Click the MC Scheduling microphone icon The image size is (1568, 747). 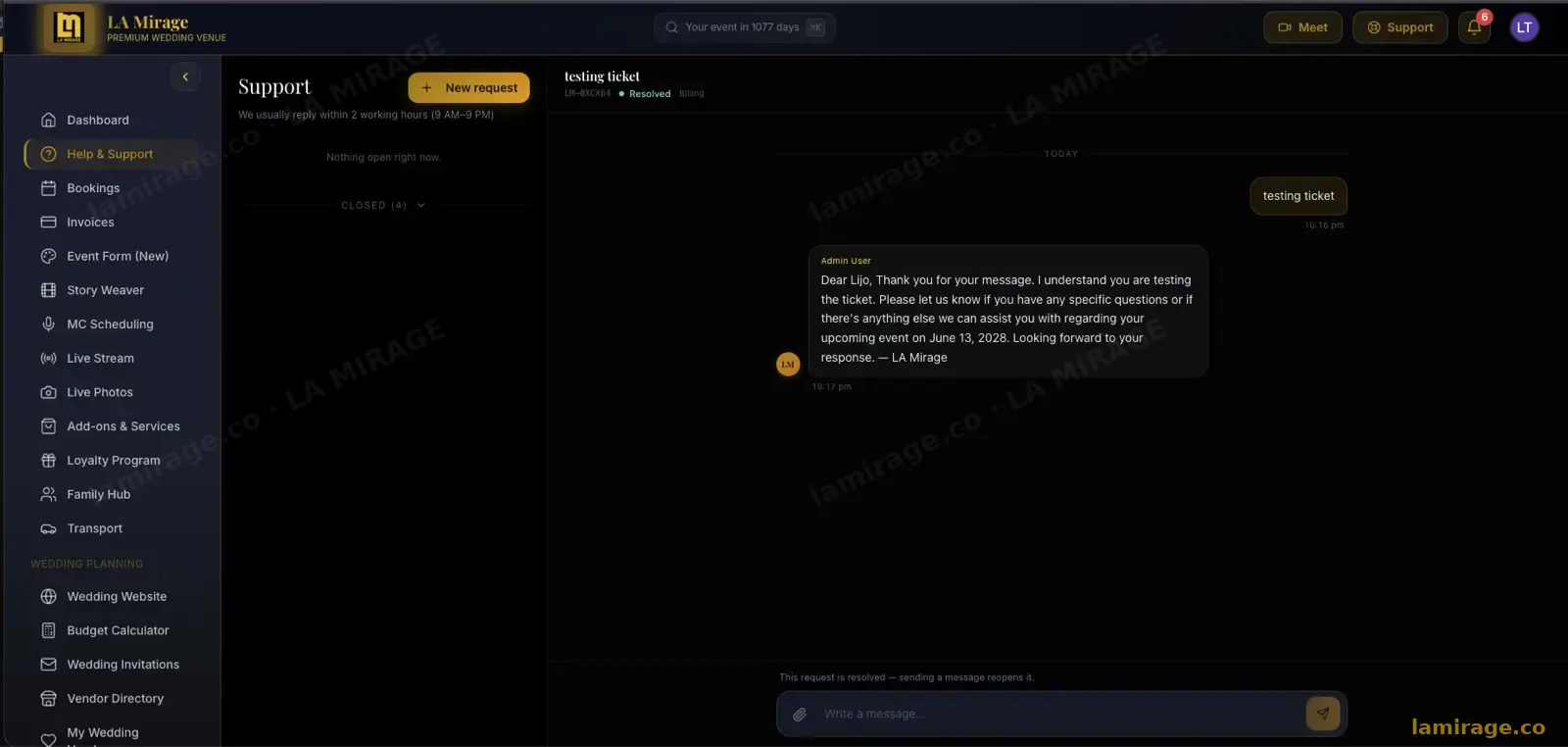click(x=48, y=324)
